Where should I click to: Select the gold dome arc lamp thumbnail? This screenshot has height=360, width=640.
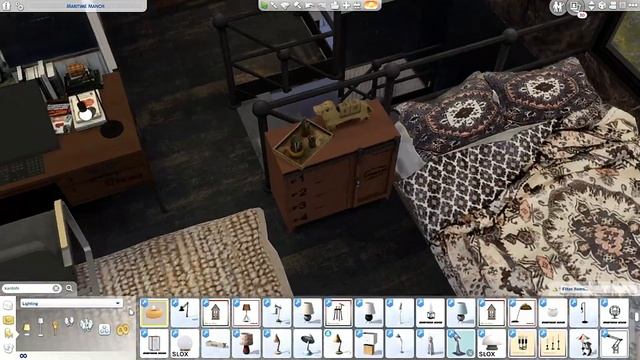(x=522, y=313)
